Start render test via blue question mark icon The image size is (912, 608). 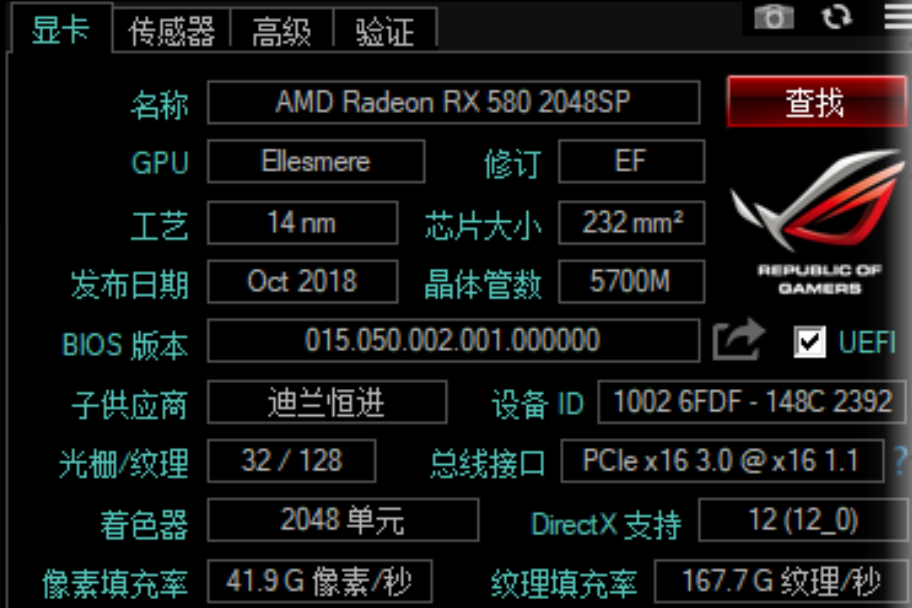pyautogui.click(x=903, y=461)
